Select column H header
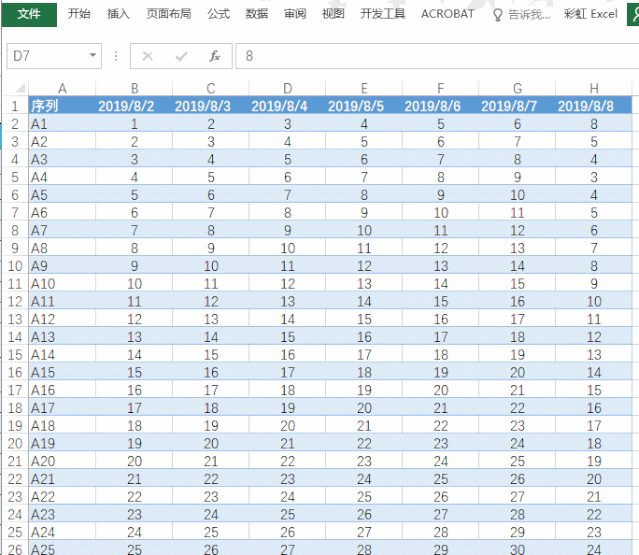This screenshot has width=639, height=555. 594,88
